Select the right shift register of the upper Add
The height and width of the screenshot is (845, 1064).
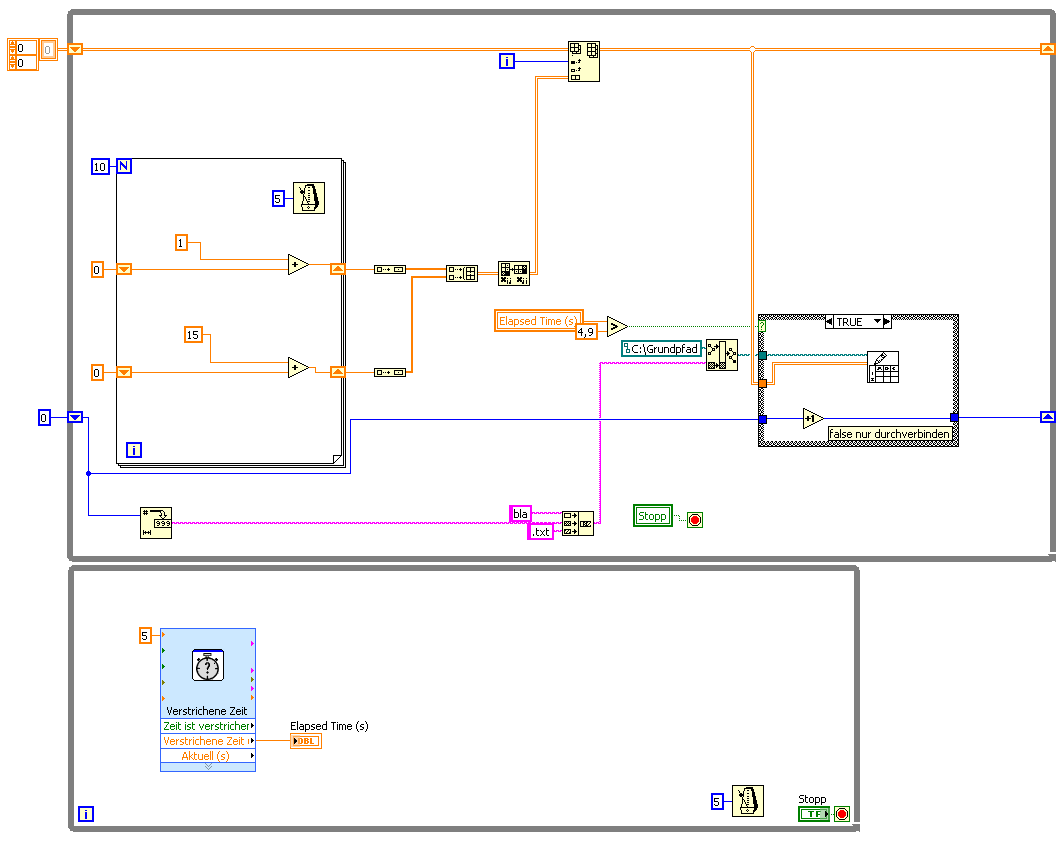337,269
